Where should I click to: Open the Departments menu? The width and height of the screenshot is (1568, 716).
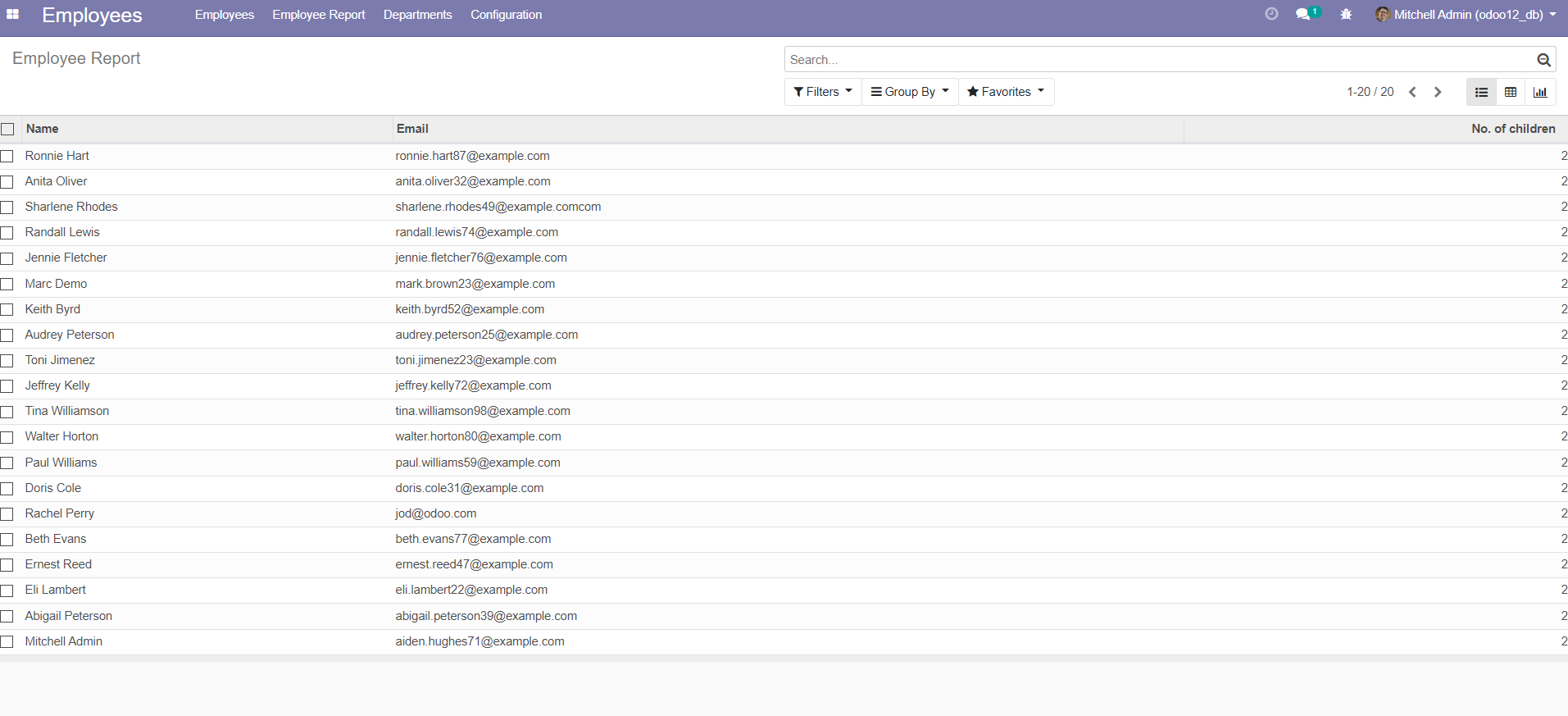(417, 15)
